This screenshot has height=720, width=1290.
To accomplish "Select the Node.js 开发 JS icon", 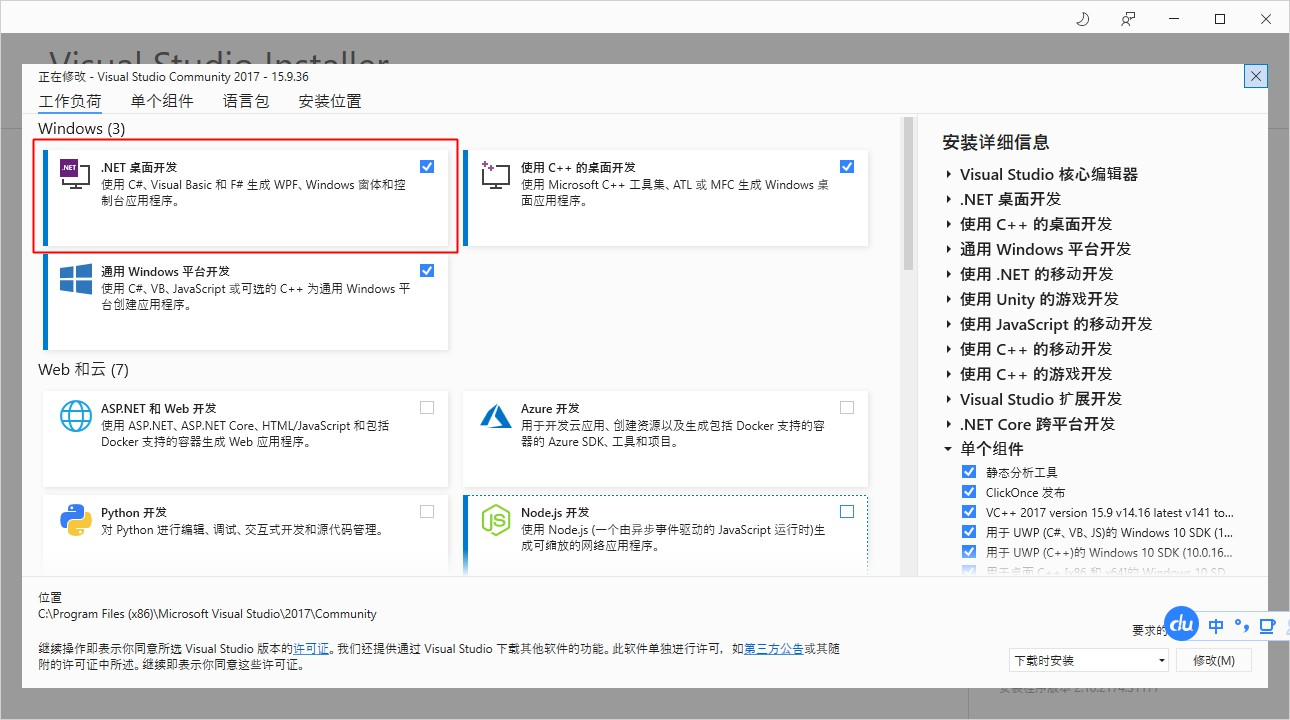I will tap(495, 520).
